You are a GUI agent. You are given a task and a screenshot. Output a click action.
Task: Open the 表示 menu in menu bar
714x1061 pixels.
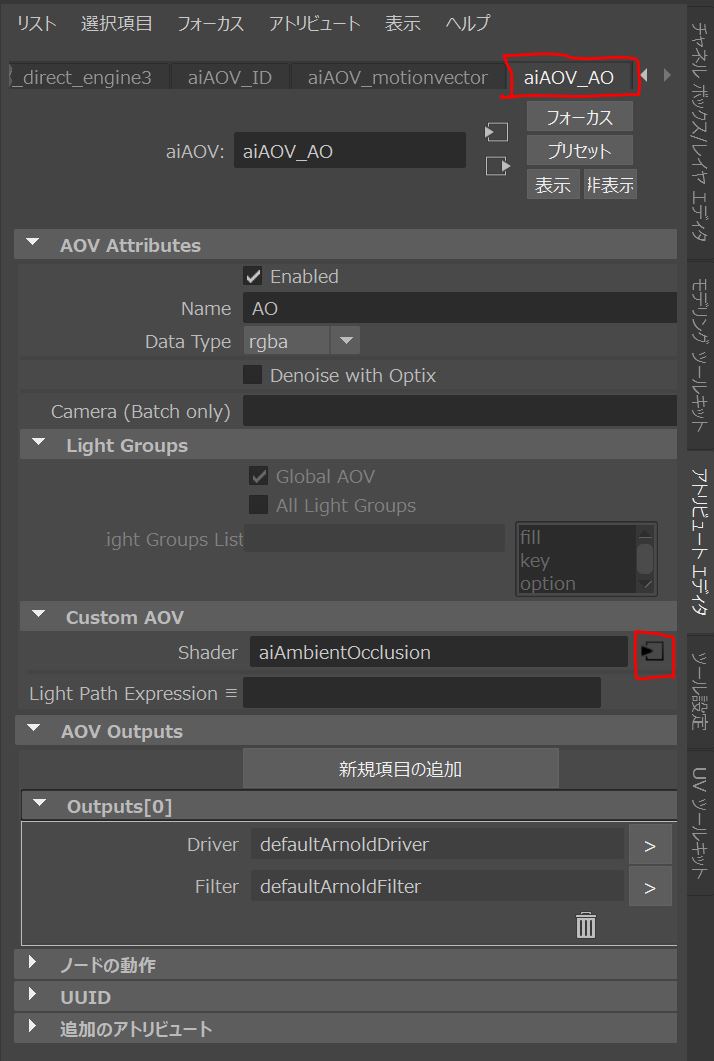(403, 24)
